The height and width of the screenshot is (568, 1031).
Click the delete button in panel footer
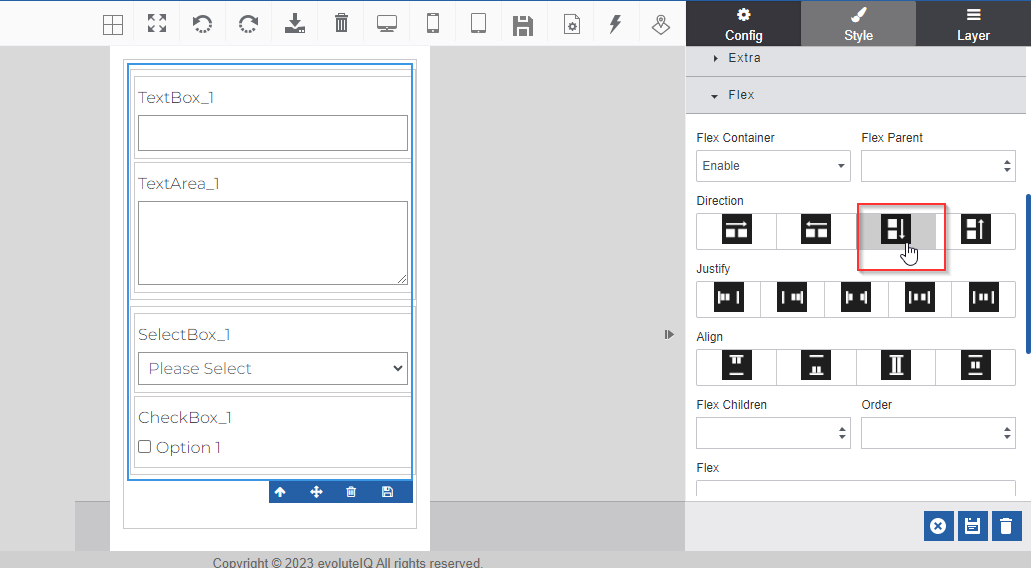pos(1007,526)
